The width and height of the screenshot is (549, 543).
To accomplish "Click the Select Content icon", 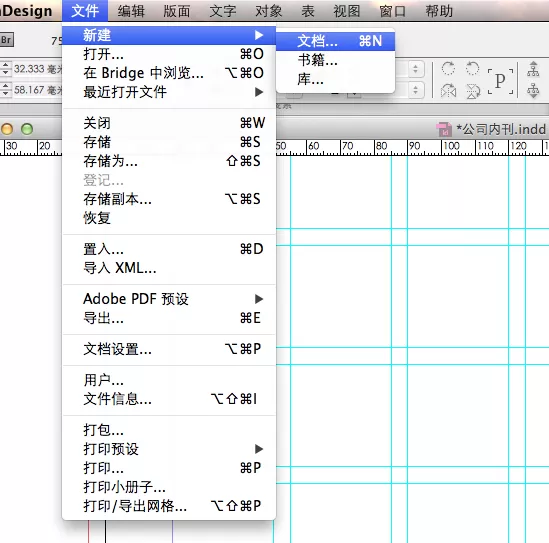I will click(x=533, y=90).
